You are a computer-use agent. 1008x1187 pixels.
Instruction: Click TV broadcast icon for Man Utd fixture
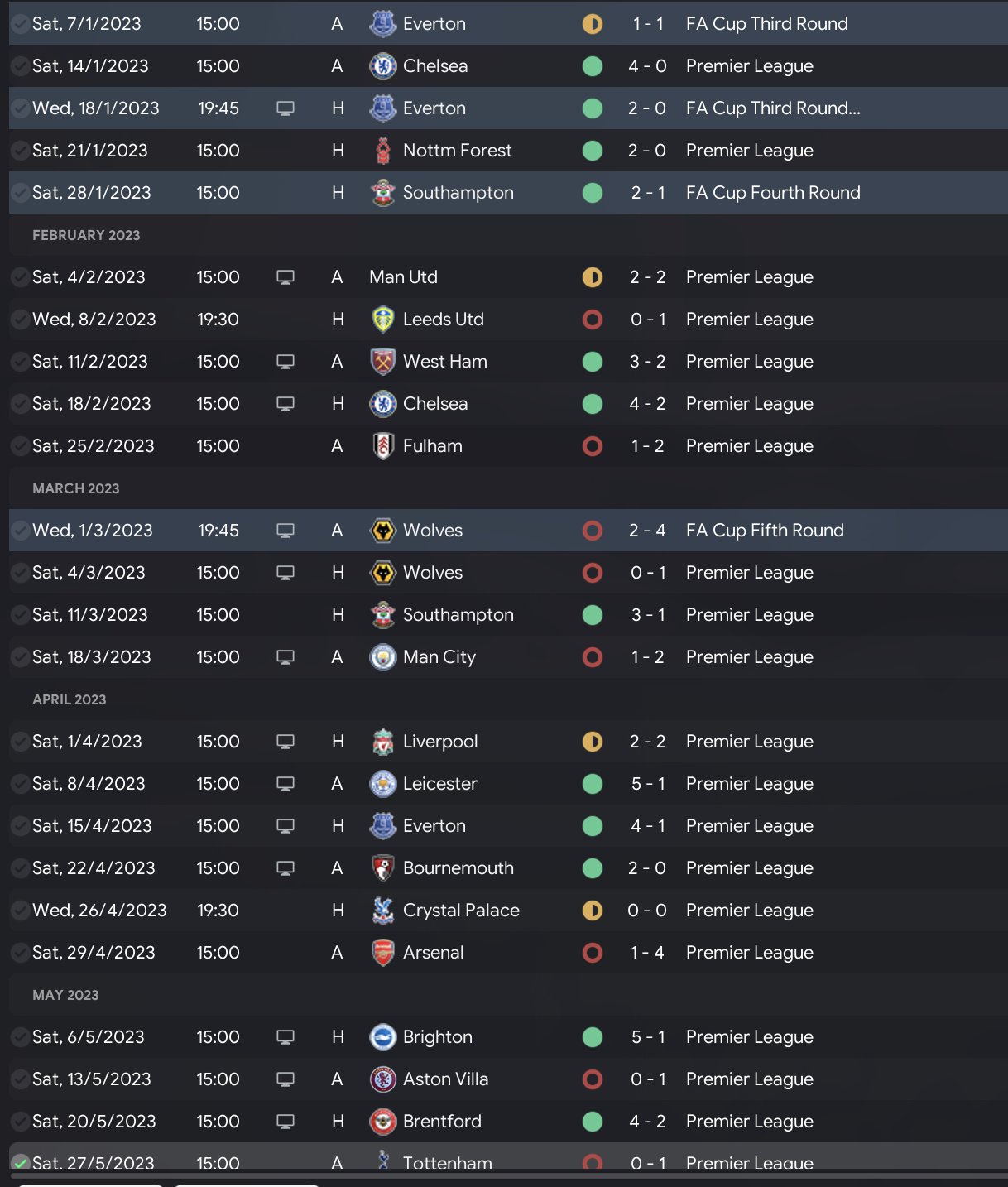click(286, 277)
